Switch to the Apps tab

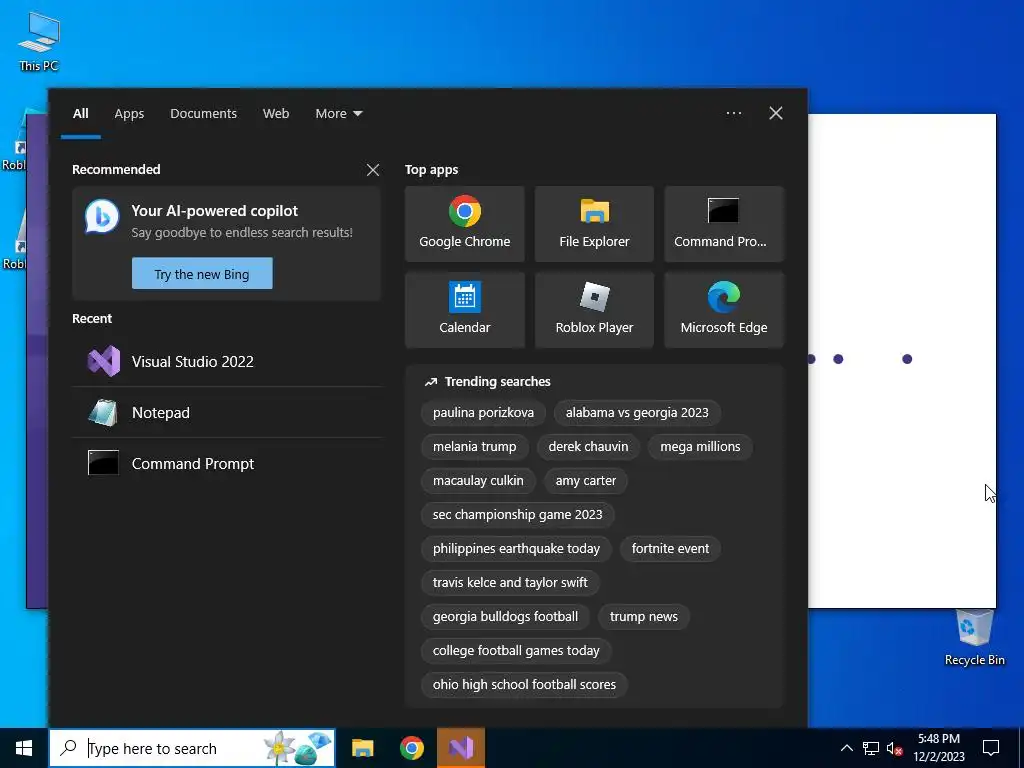pos(129,114)
